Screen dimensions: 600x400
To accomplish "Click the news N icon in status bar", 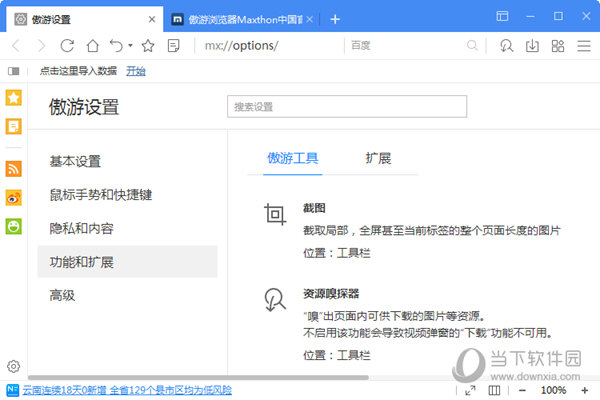I will pos(13,390).
